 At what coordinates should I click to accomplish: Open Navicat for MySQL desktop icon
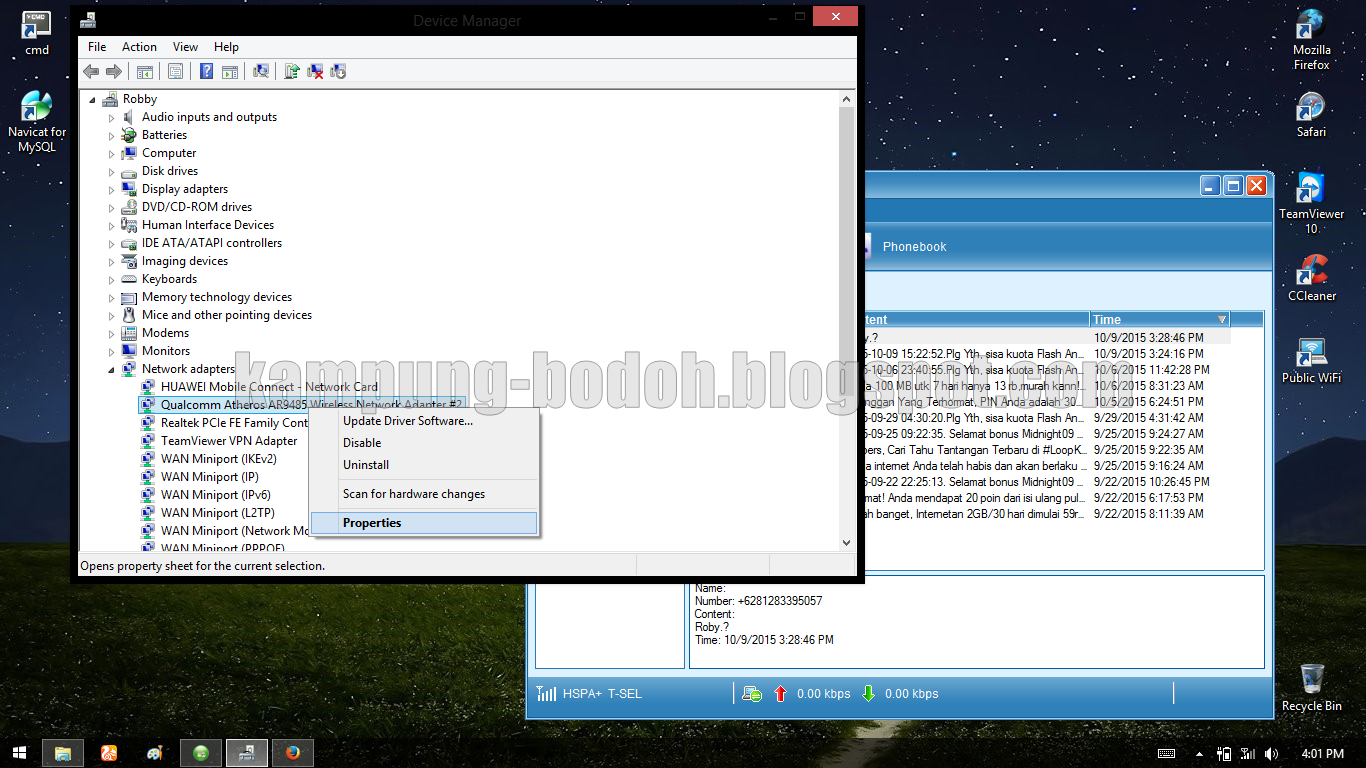point(37,122)
